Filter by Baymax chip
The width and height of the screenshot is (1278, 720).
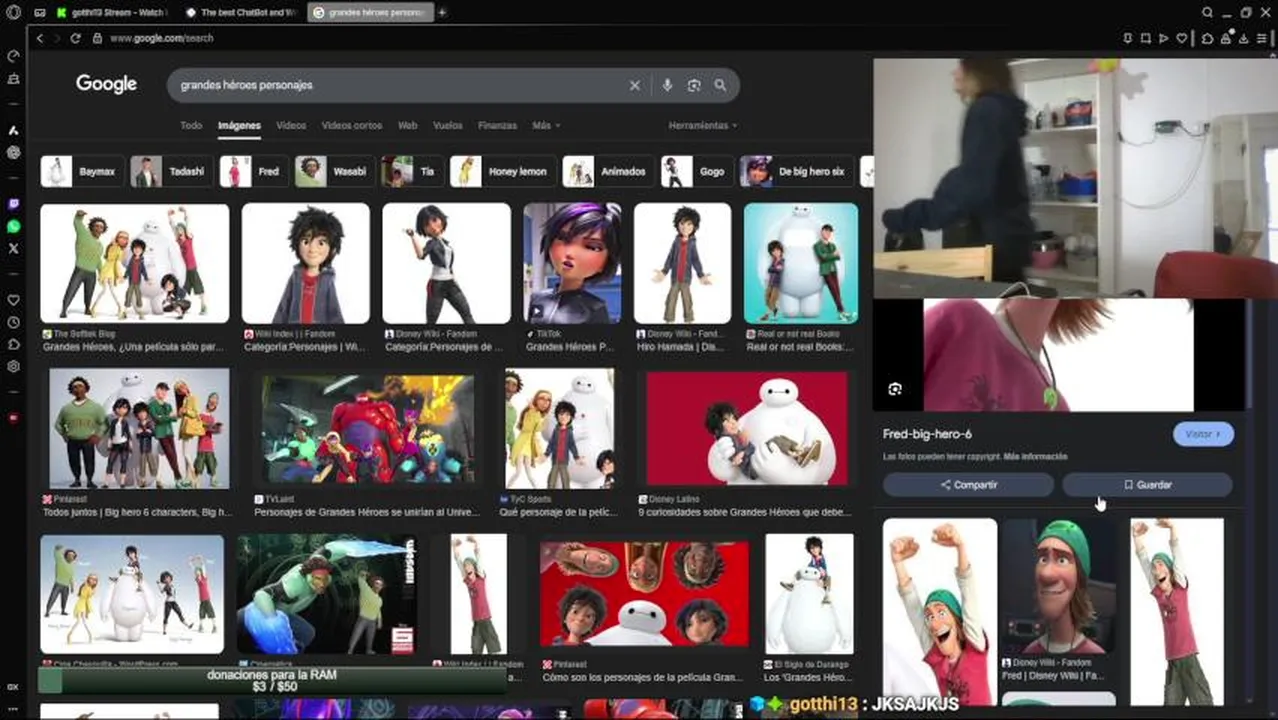82,171
